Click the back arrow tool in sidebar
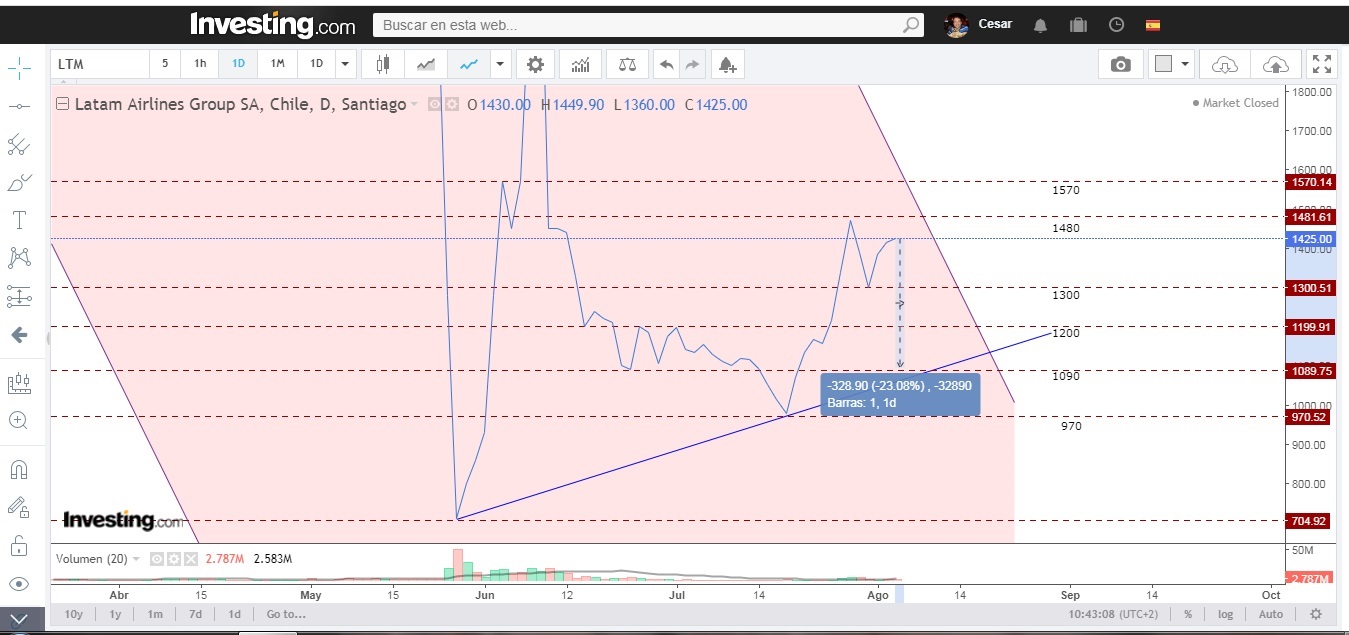The image size is (1349, 635). point(19,335)
